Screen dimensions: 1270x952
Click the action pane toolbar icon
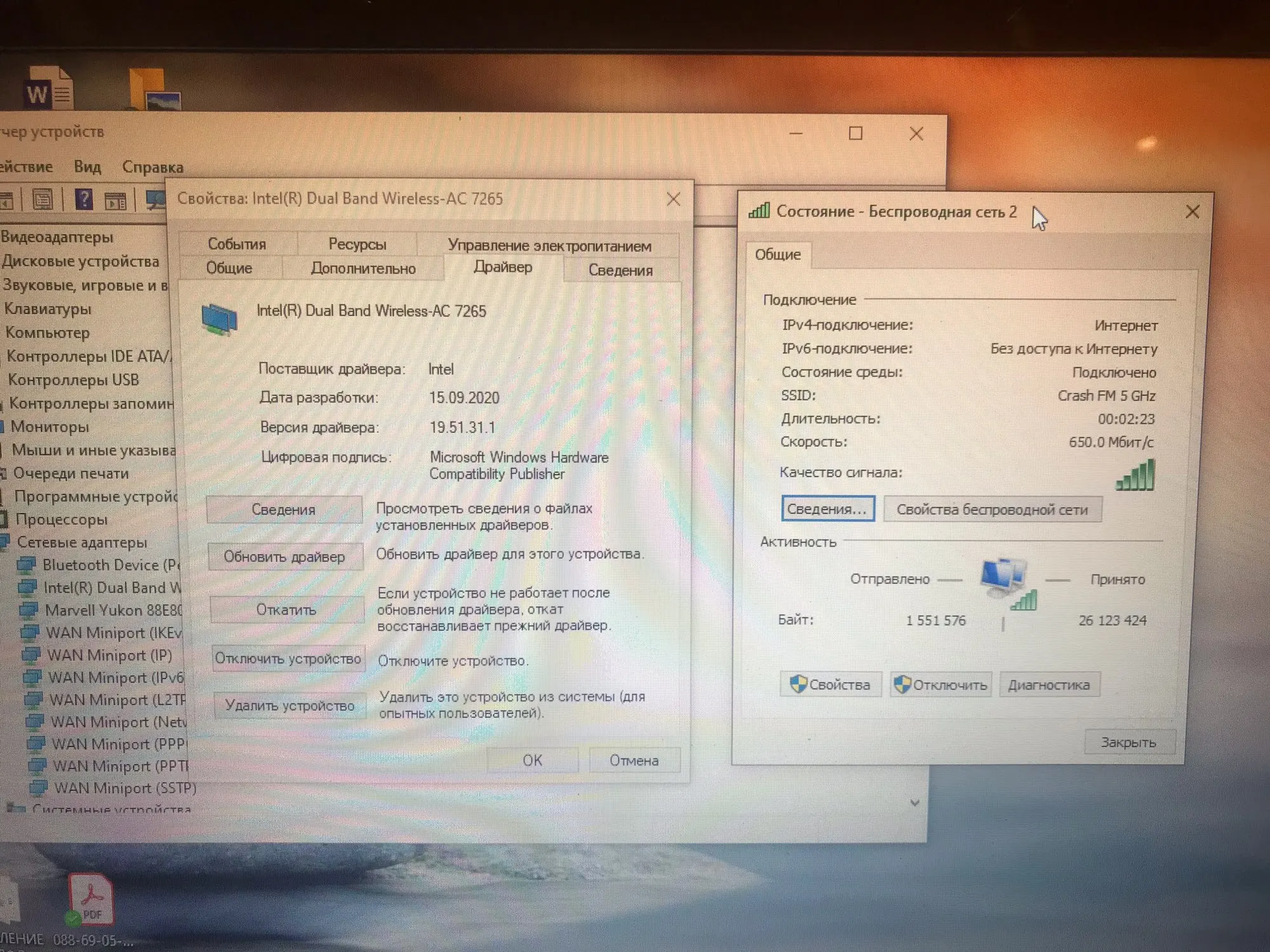116,201
